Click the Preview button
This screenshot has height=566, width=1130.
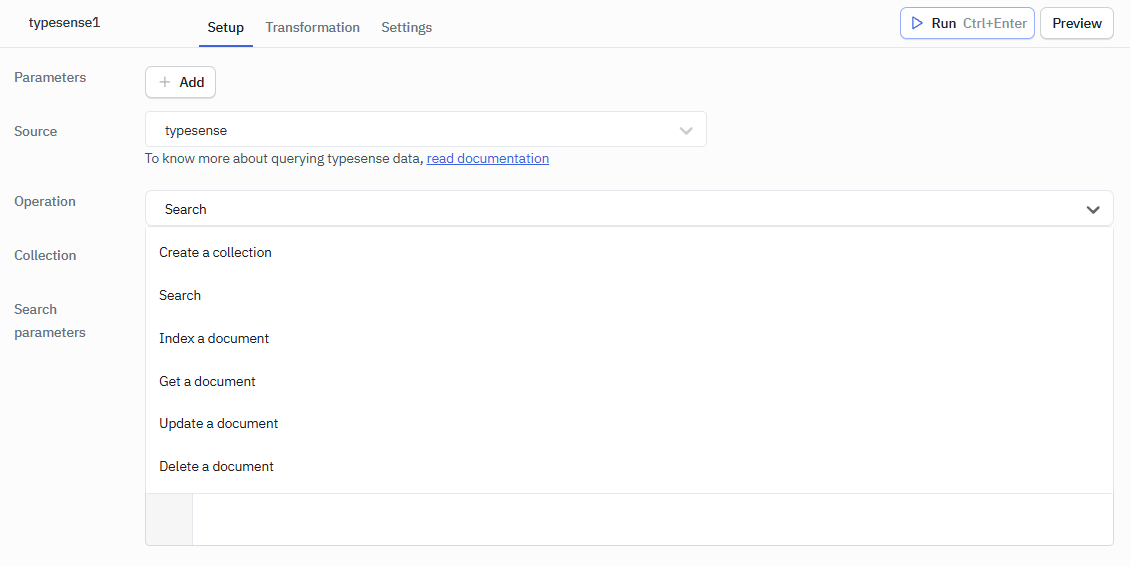coord(1077,23)
